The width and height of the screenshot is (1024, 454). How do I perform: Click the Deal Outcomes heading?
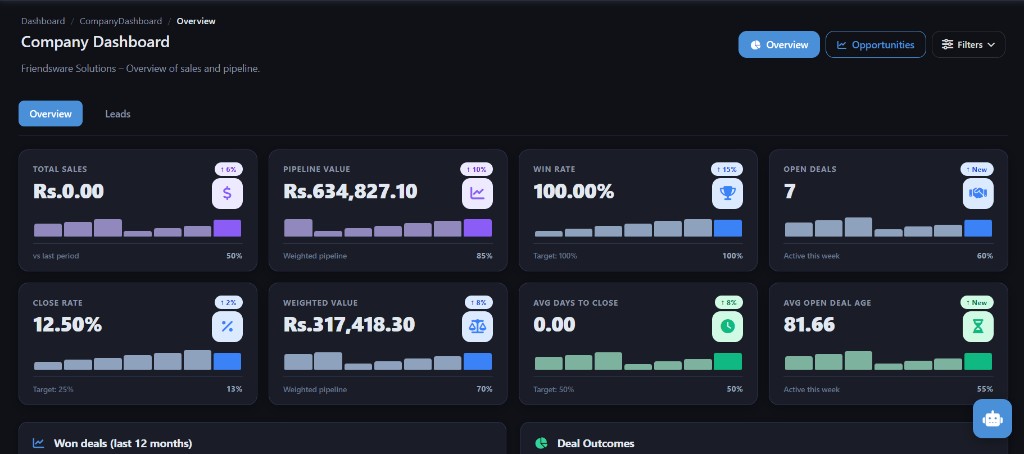[x=596, y=444]
